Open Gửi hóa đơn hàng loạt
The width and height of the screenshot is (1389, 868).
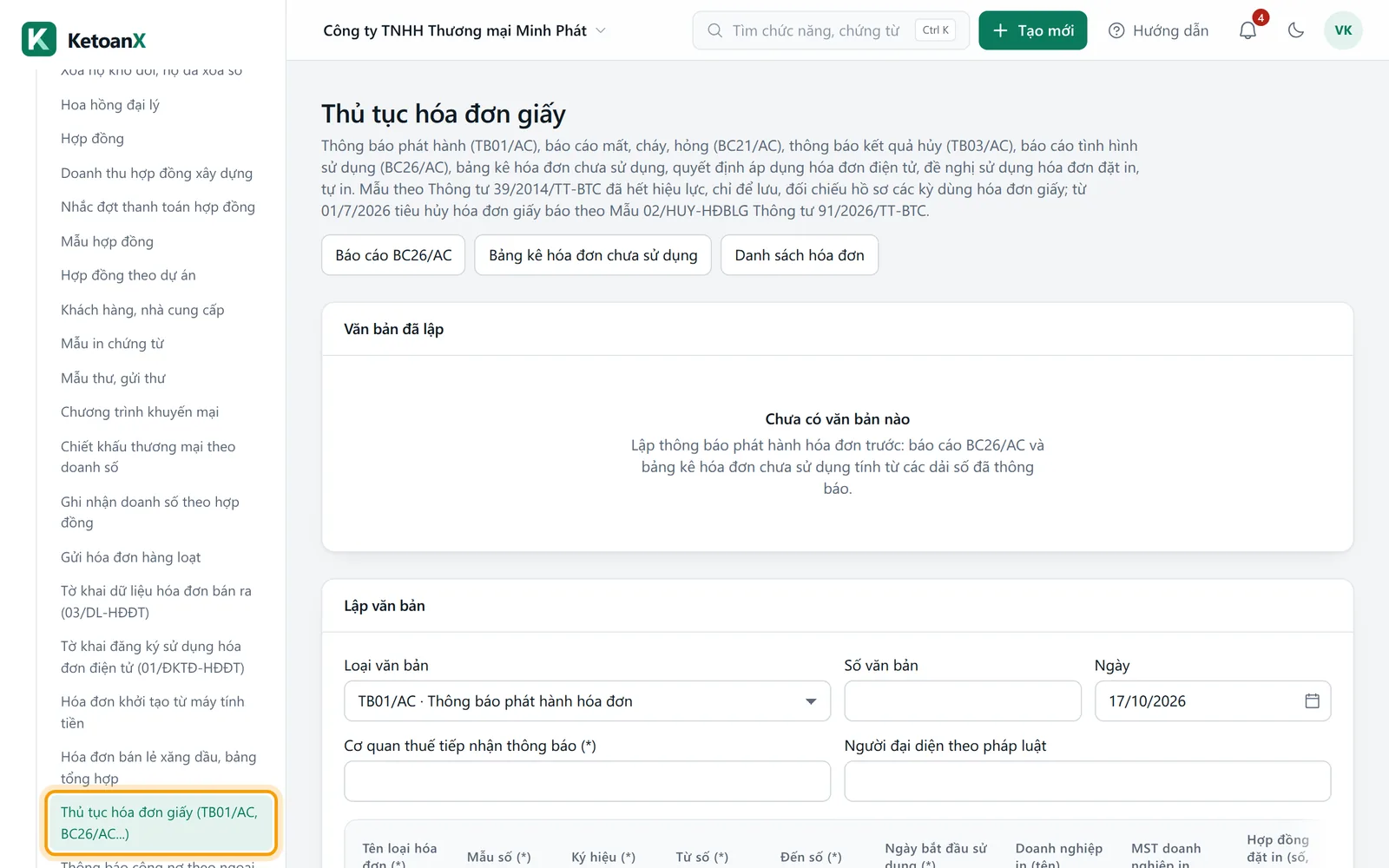tap(130, 557)
